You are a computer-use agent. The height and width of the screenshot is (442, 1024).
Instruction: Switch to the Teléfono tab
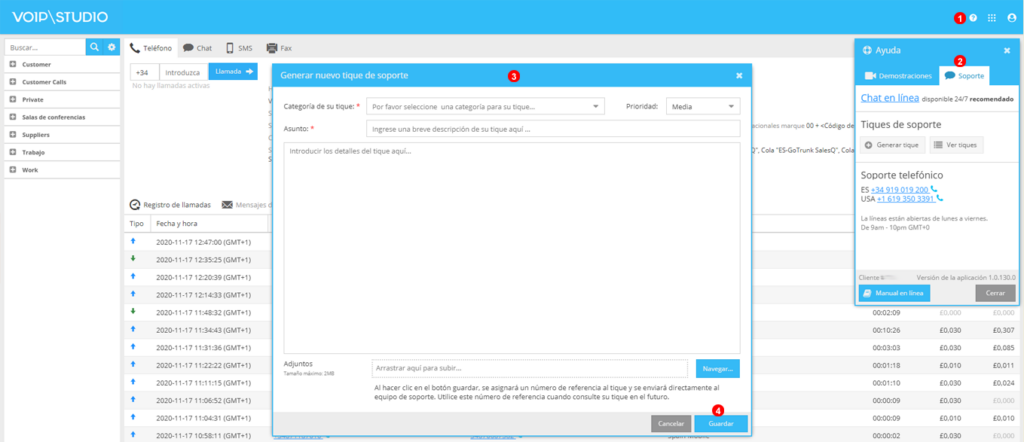tap(151, 48)
